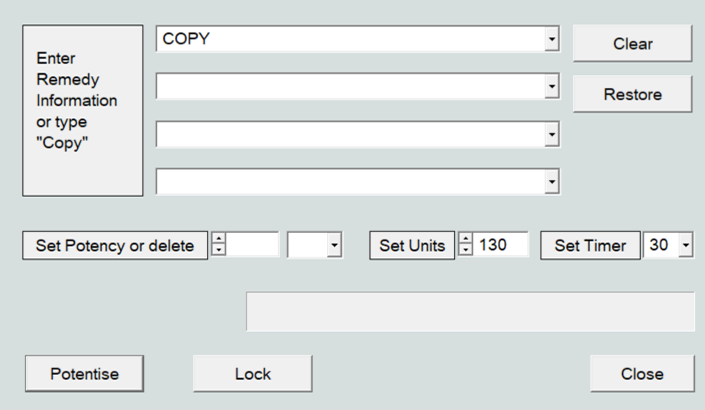Increase potency with the up arrow
The height and width of the screenshot is (410, 705).
219,239
